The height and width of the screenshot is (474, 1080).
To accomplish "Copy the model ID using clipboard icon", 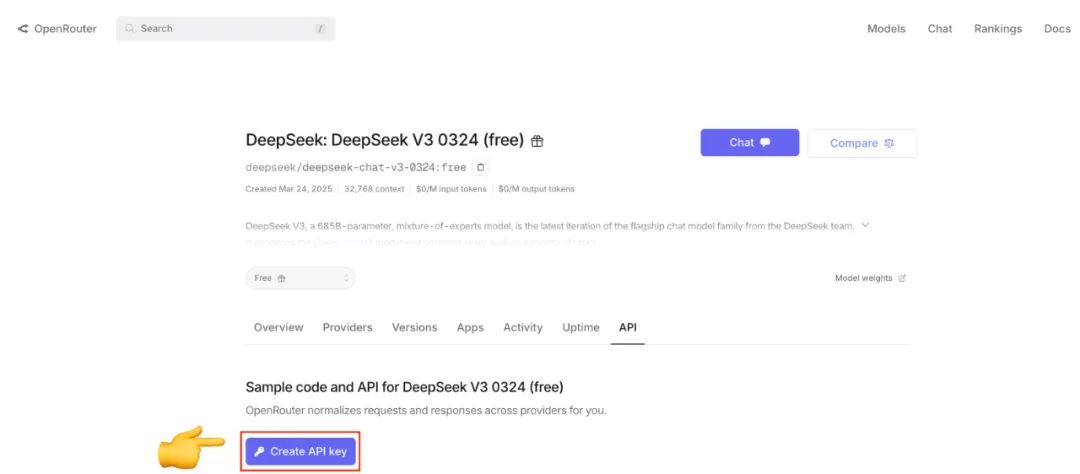I will (481, 167).
